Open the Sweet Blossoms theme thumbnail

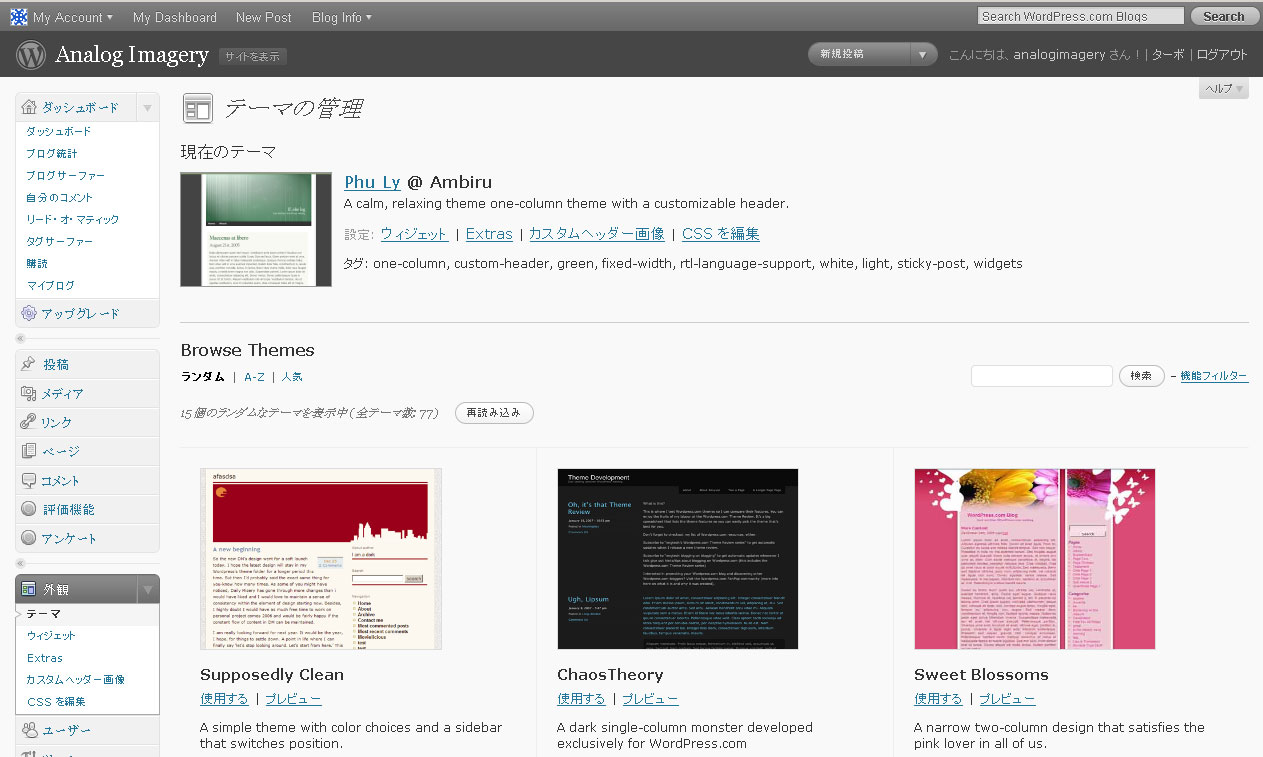coord(1035,559)
